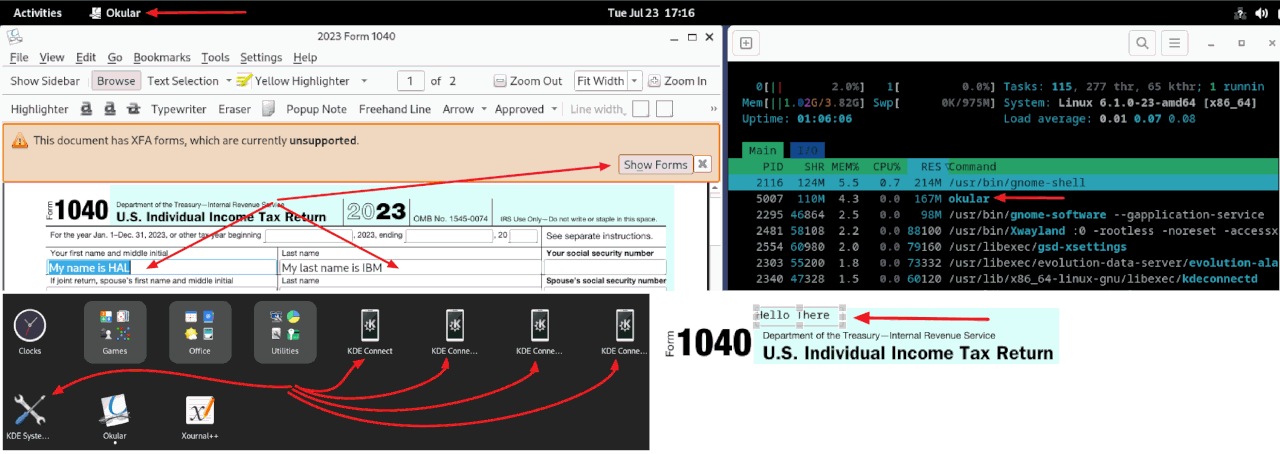Click the Zoom In toolbar button
The height and width of the screenshot is (454, 1280).
click(677, 81)
